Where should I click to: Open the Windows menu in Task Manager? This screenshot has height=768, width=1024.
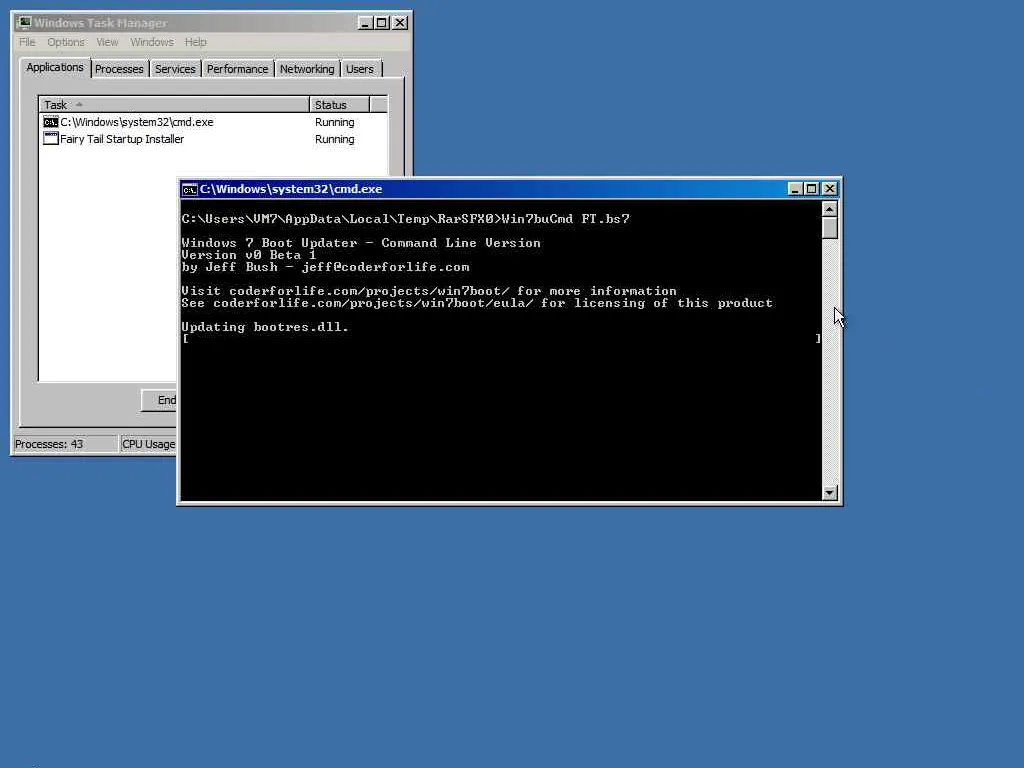pyautogui.click(x=152, y=42)
